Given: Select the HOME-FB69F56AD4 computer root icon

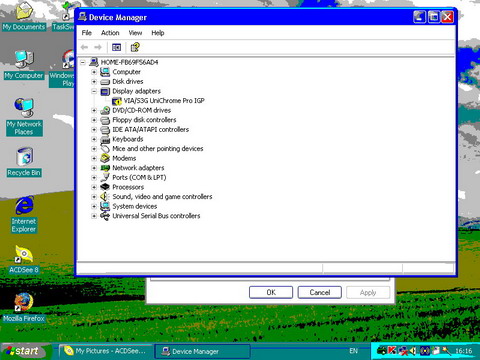Looking at the screenshot, I should (x=94, y=62).
